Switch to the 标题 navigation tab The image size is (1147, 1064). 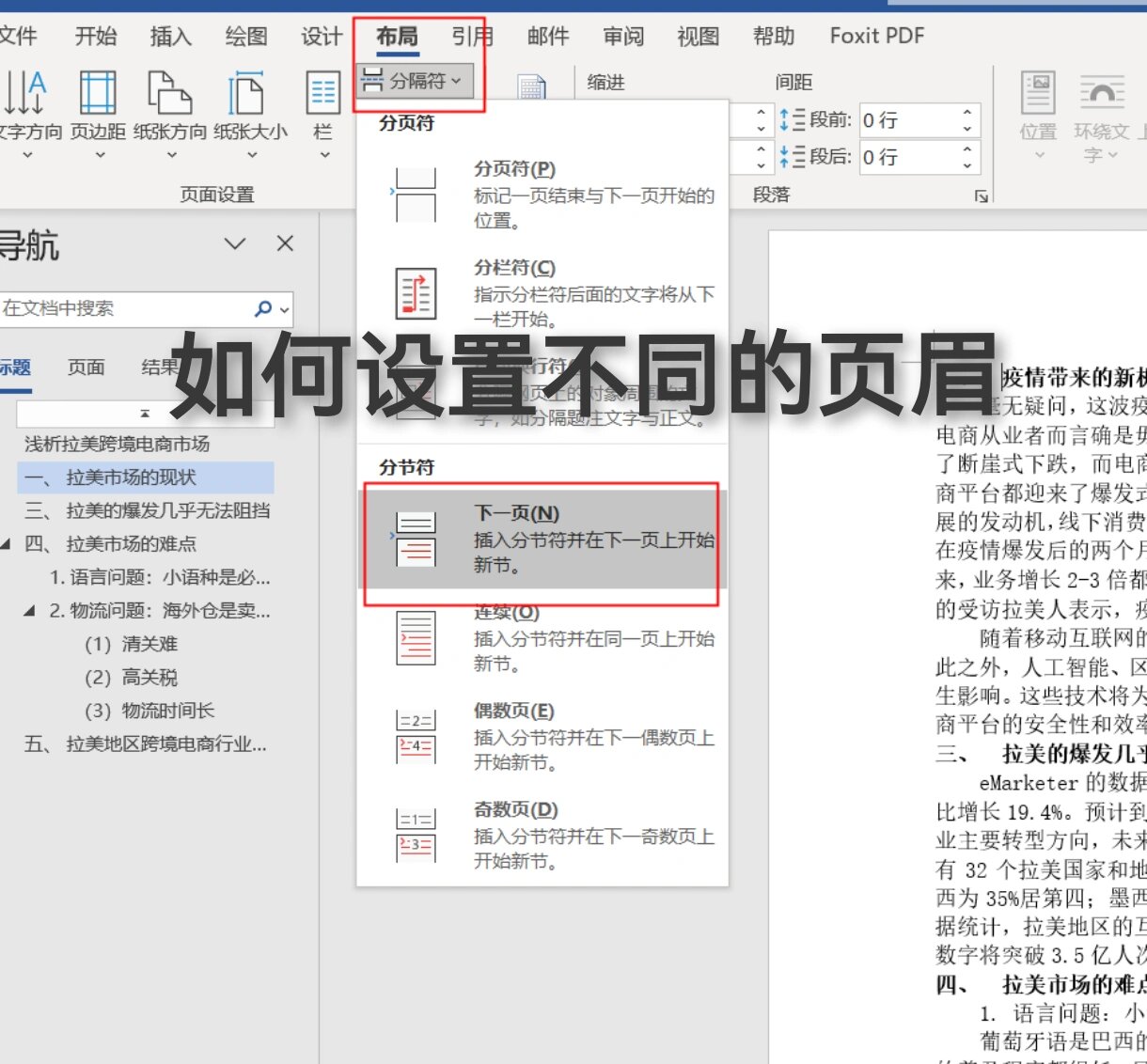click(x=15, y=368)
